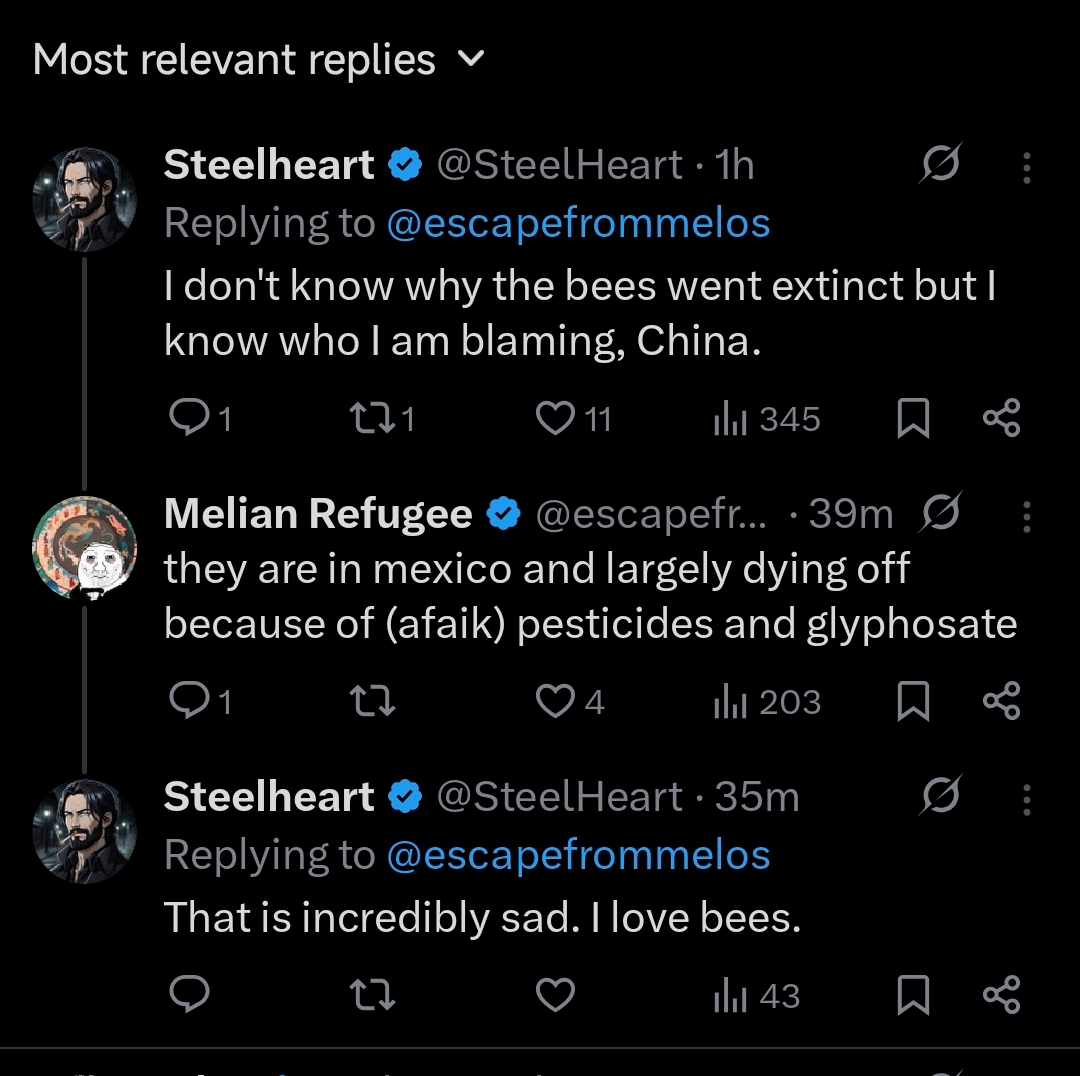Open Melian Refugee's profile avatar

(x=85, y=547)
